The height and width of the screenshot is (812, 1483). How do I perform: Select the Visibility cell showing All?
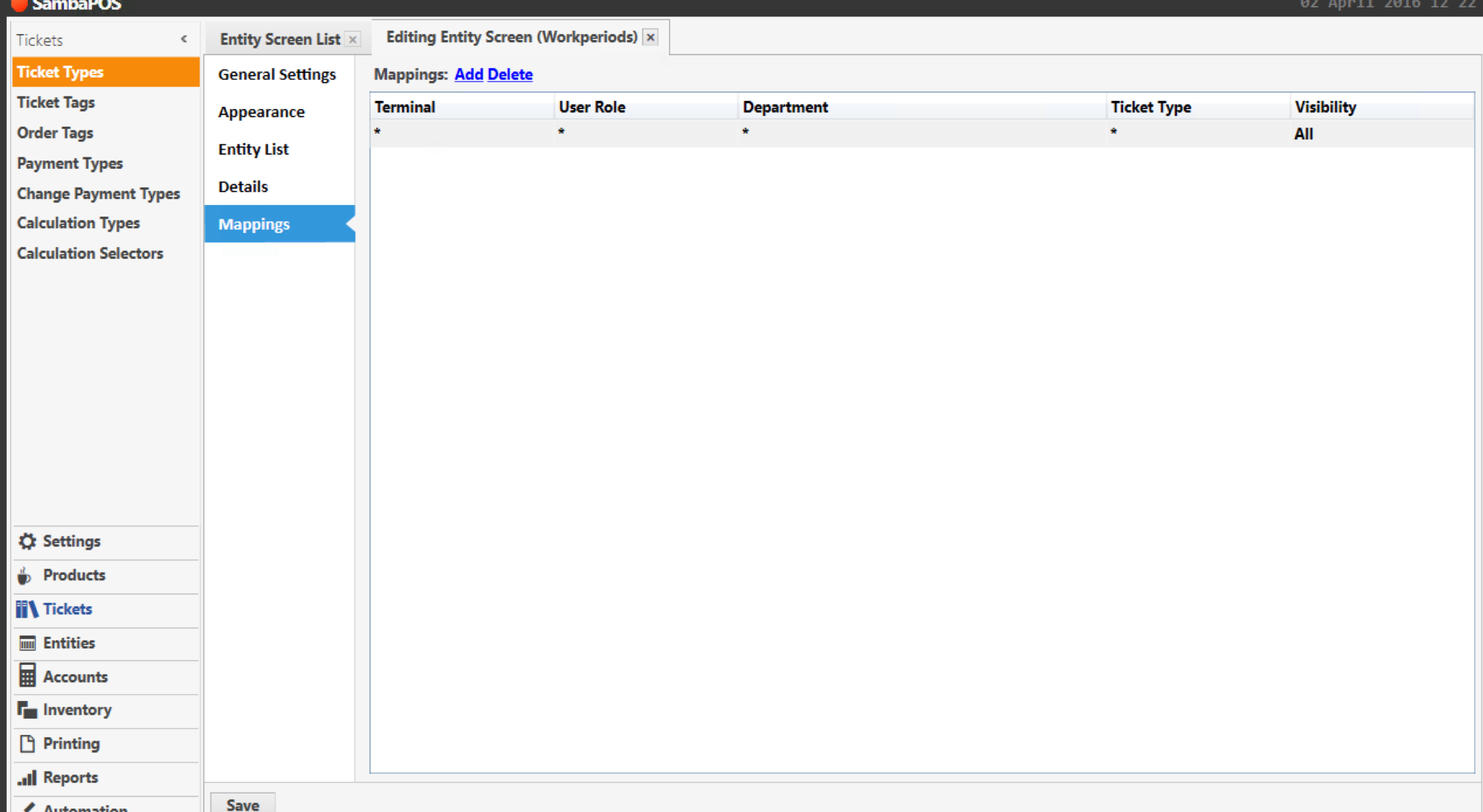[1304, 134]
